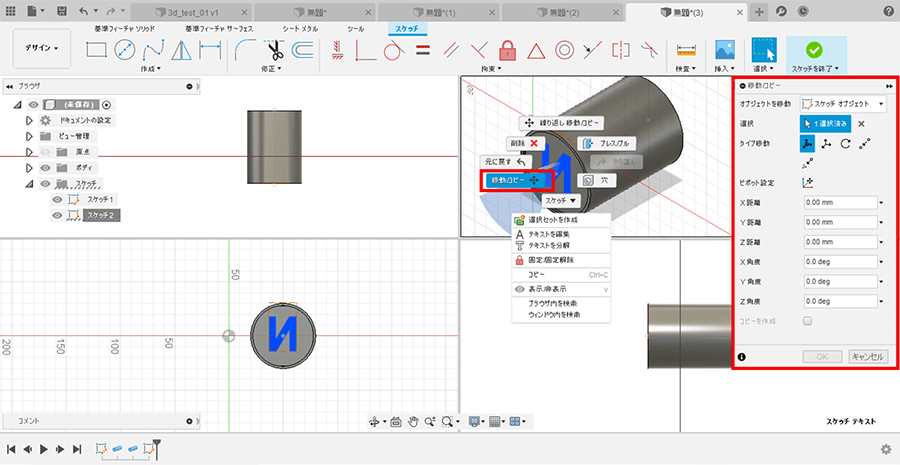This screenshot has width=900, height=465.
Task: Click the キャンセル button
Action: point(867,356)
